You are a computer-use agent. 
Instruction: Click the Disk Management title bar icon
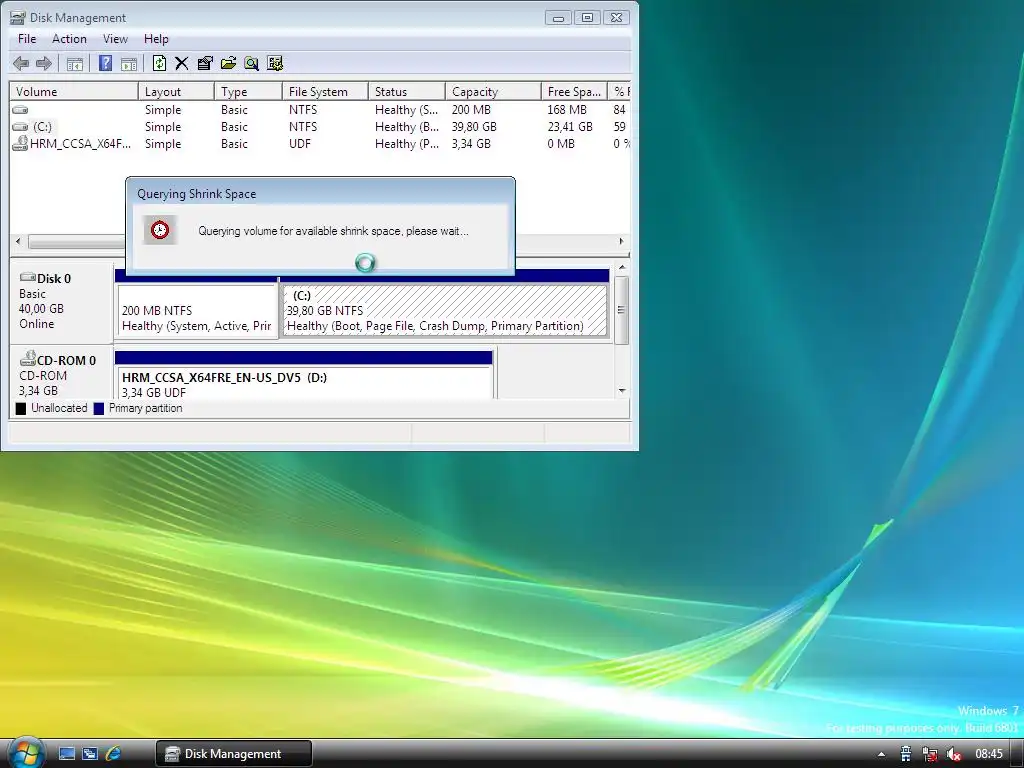pyautogui.click(x=18, y=18)
